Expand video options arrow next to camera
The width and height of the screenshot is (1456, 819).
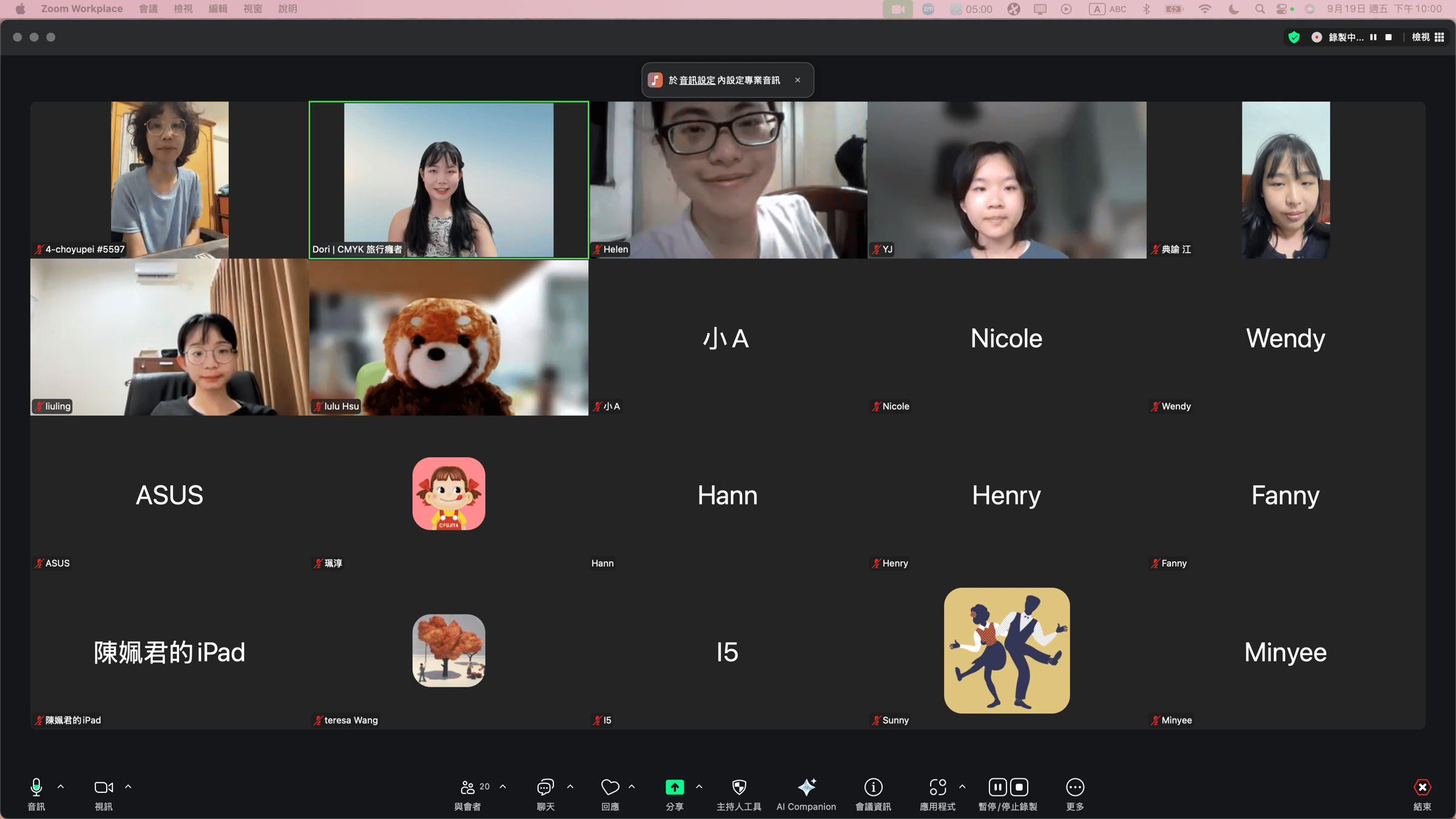tap(128, 787)
